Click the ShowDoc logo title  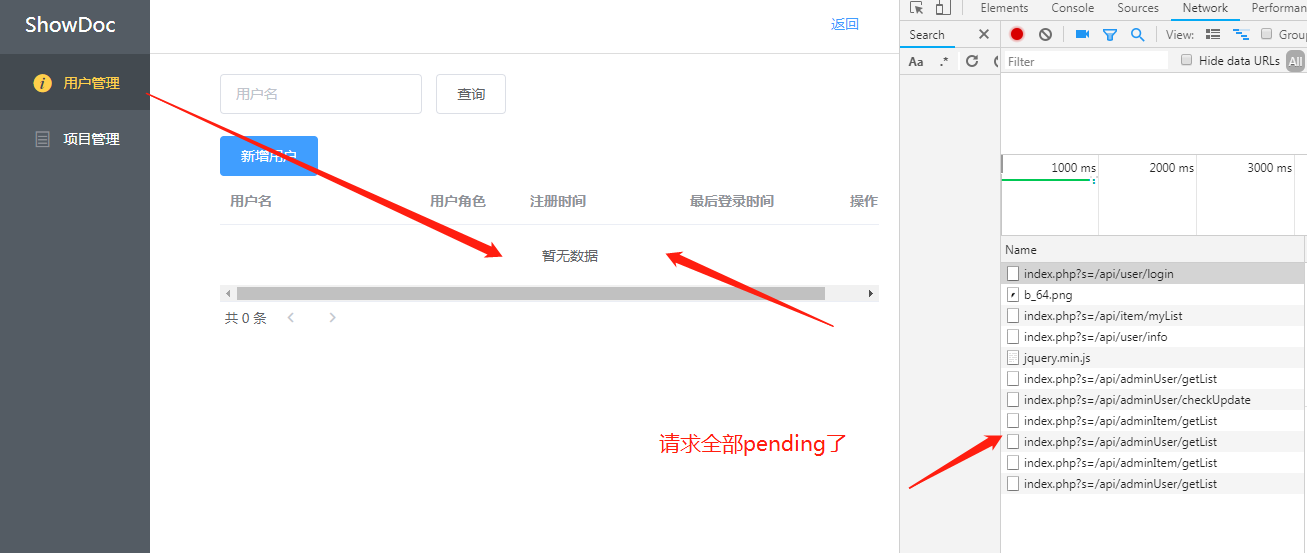tap(70, 25)
